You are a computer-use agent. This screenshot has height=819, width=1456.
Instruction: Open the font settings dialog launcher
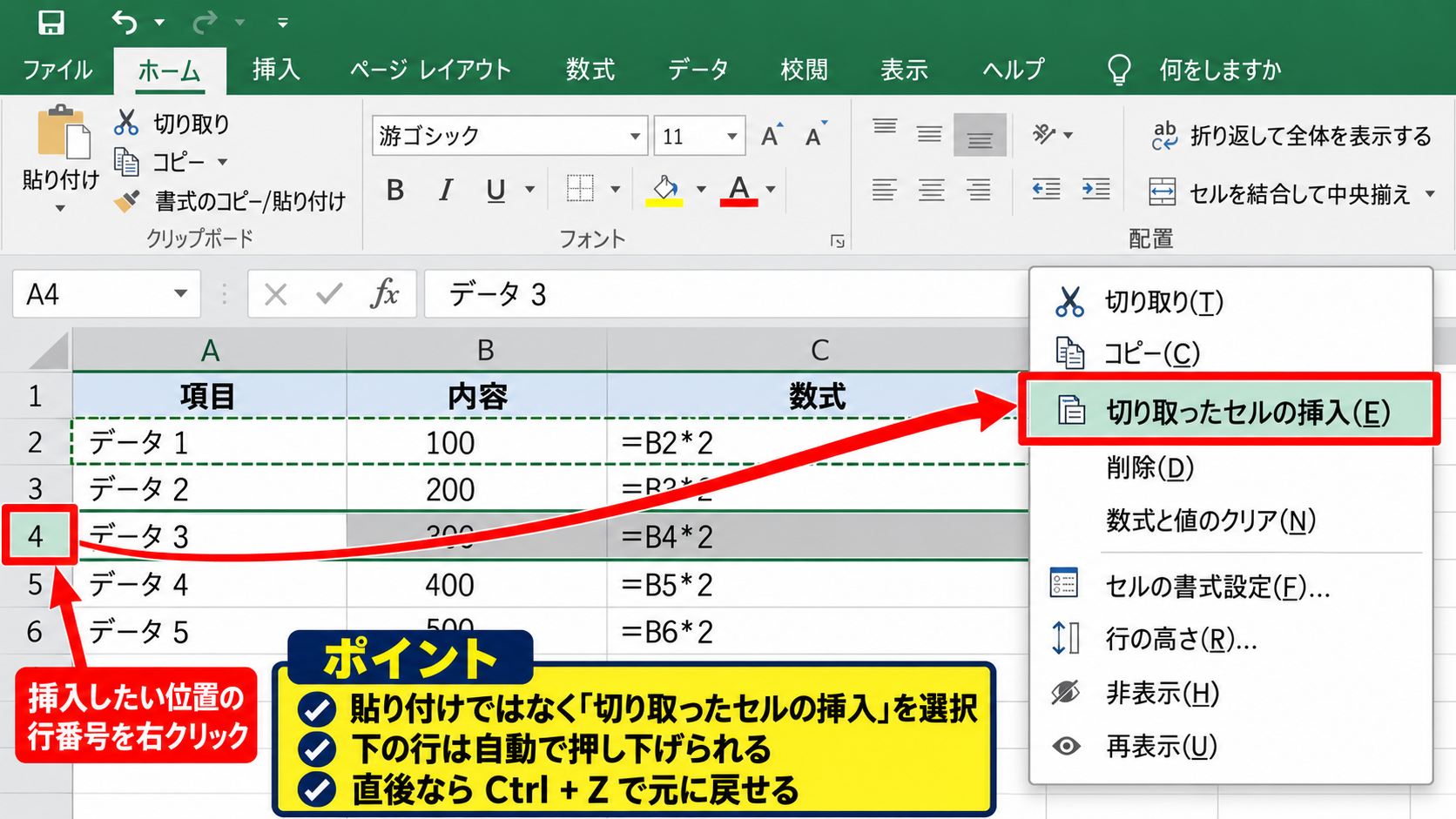(838, 241)
